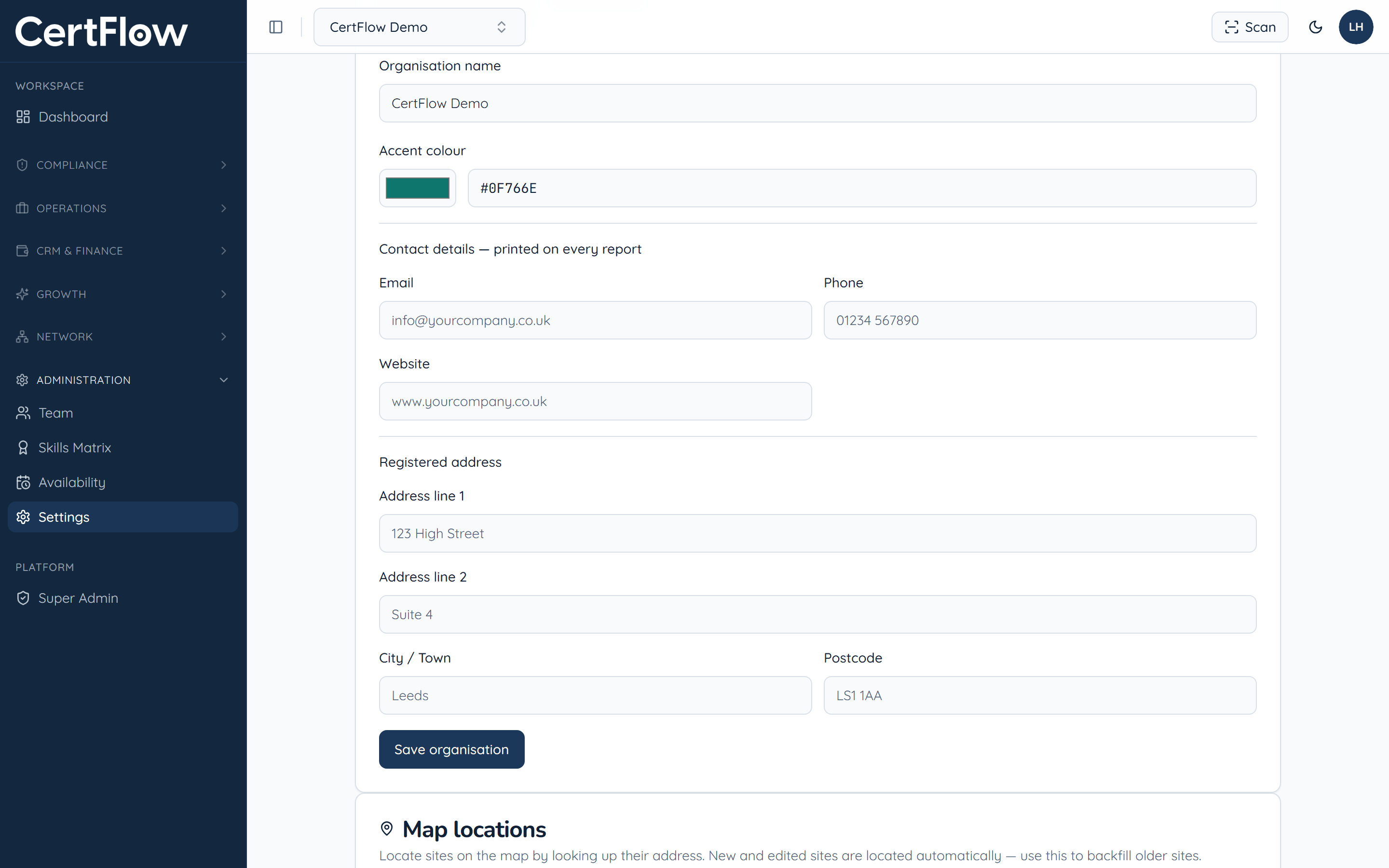
Task: Click the Website input field
Action: [x=595, y=401]
